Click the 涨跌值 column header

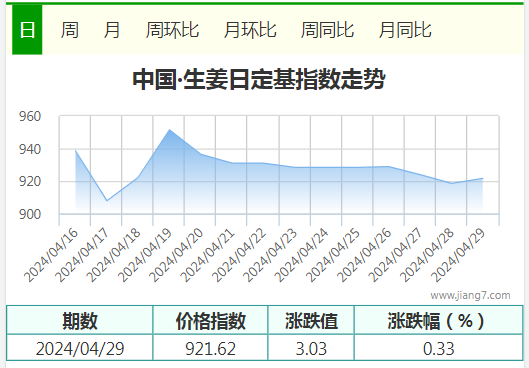(x=311, y=320)
